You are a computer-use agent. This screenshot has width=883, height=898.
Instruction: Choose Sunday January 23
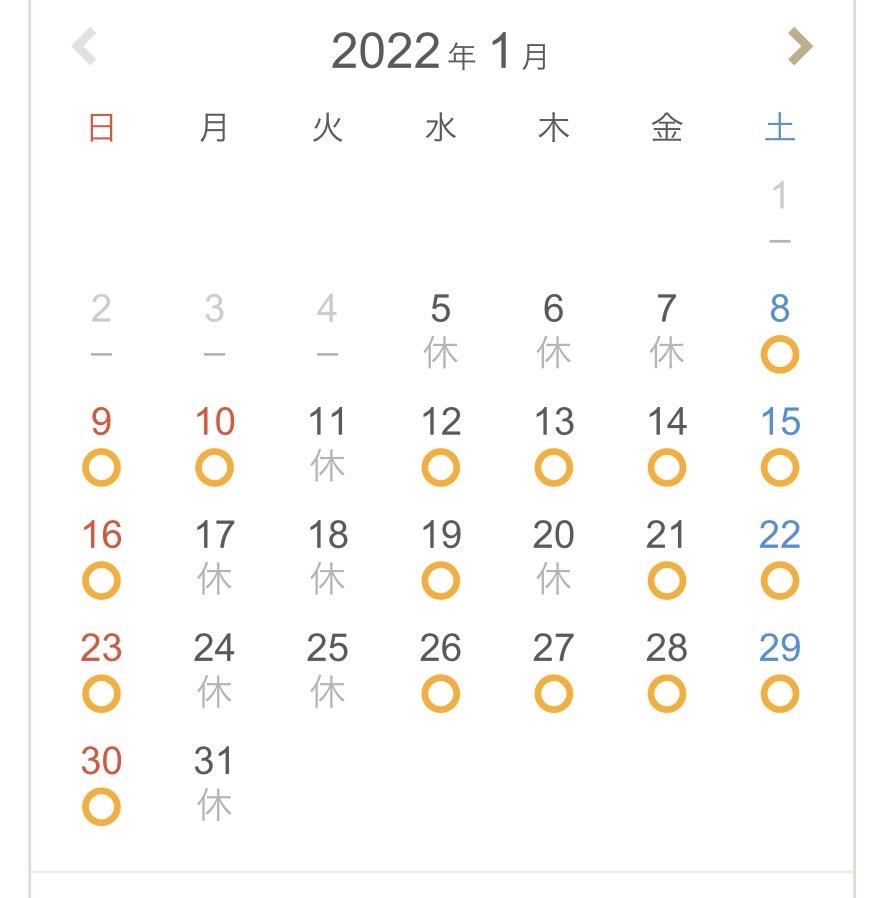[x=101, y=649]
